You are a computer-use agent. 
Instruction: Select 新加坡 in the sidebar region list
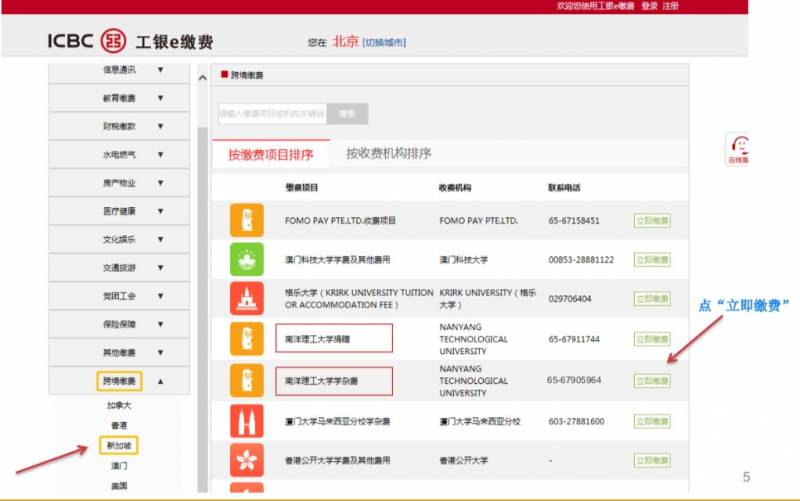click(x=119, y=445)
